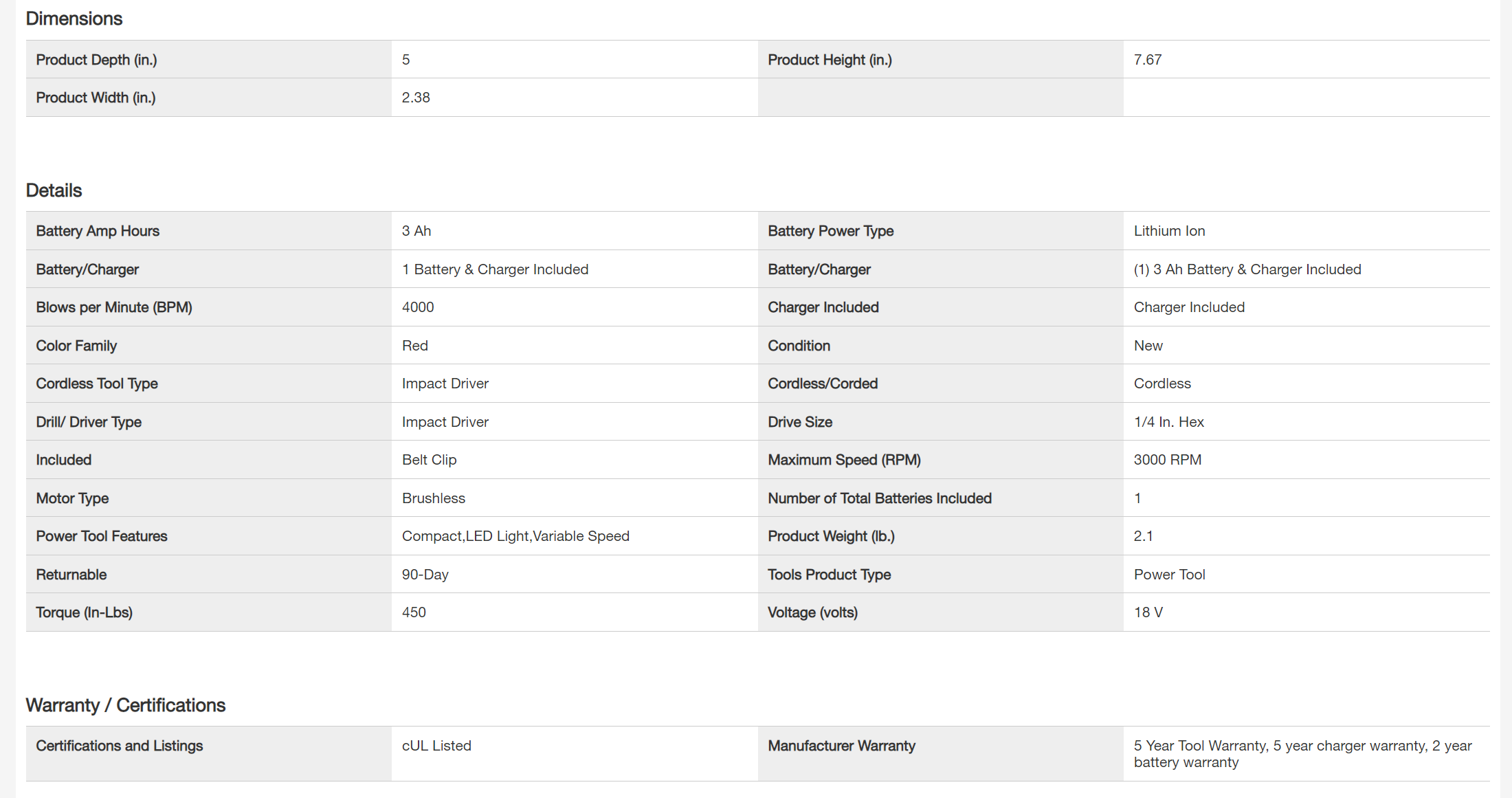Click the Maximum Speed value 3000 RPM
The height and width of the screenshot is (798, 1512).
1167,460
